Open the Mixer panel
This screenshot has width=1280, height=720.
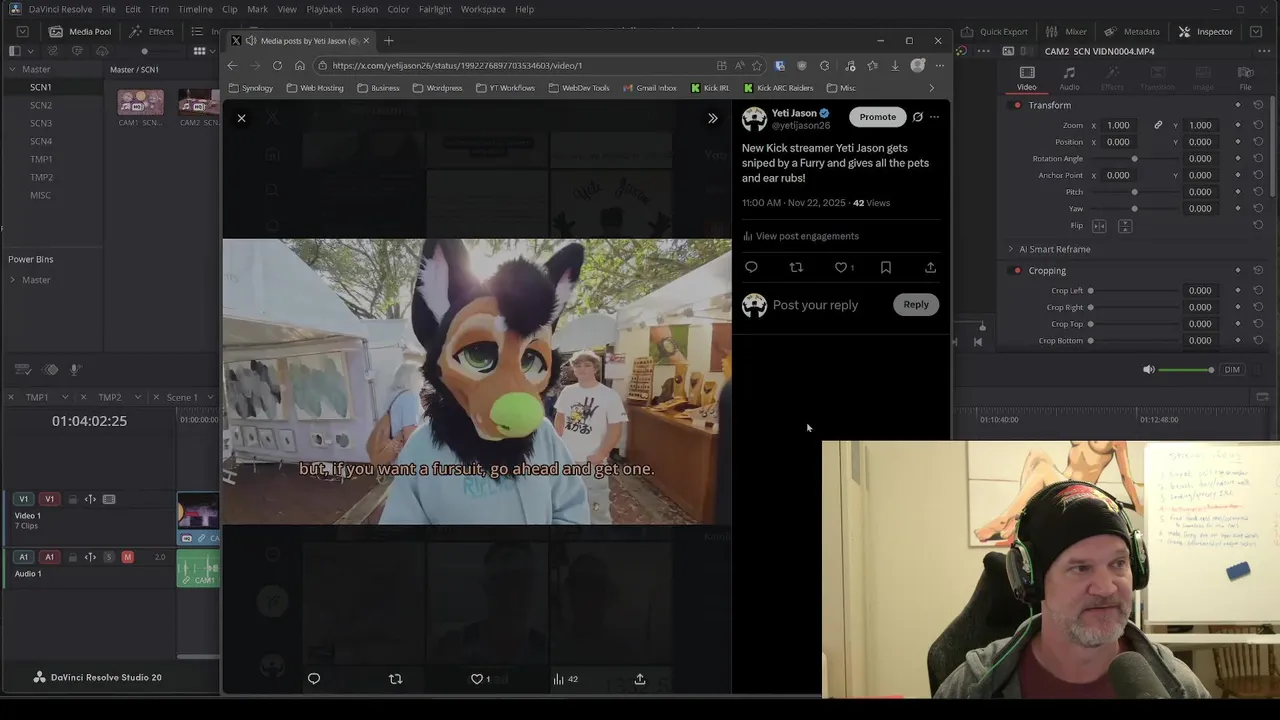click(1066, 31)
